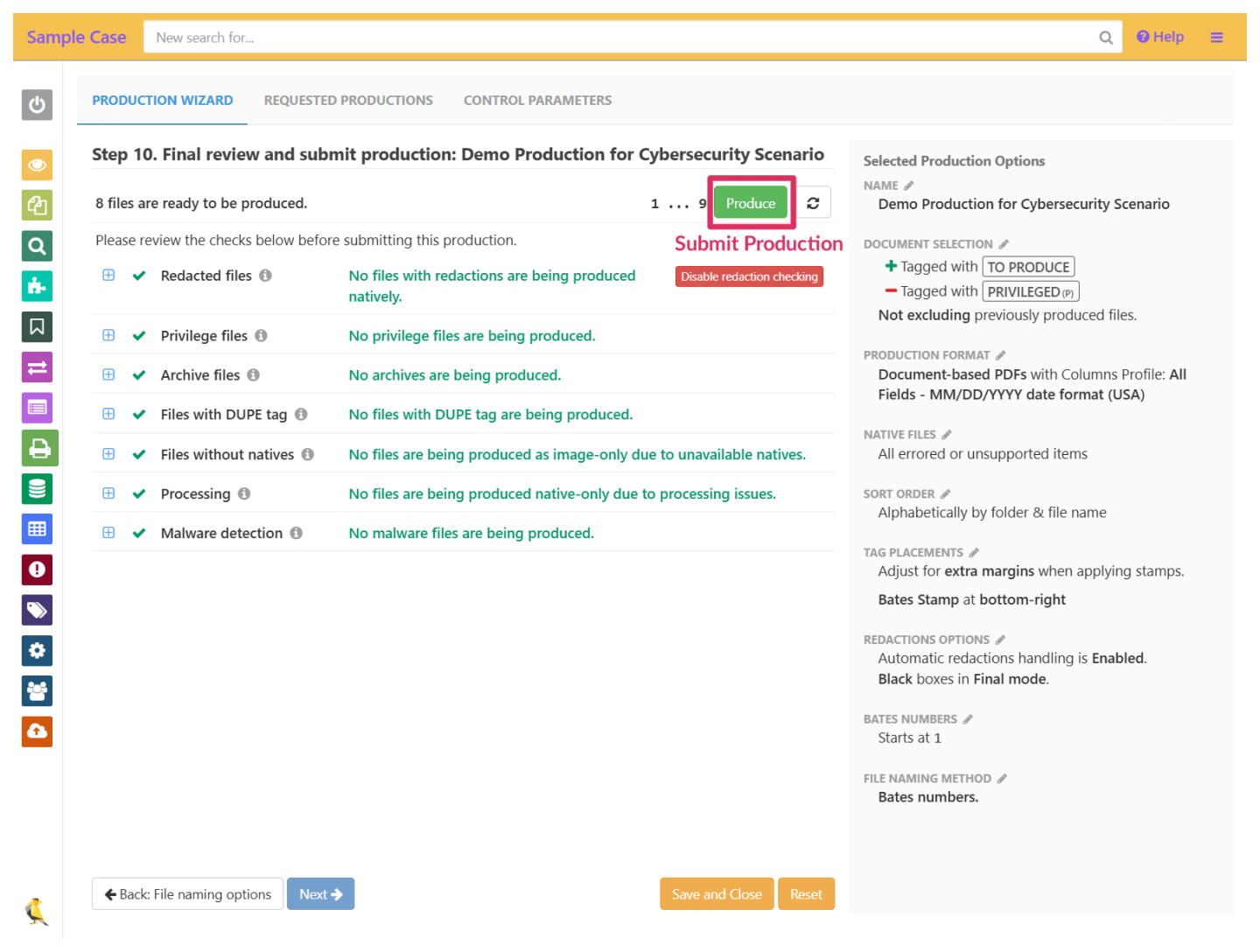1260x952 pixels.
Task: Click the tags sidebar icon
Action: coord(37,610)
